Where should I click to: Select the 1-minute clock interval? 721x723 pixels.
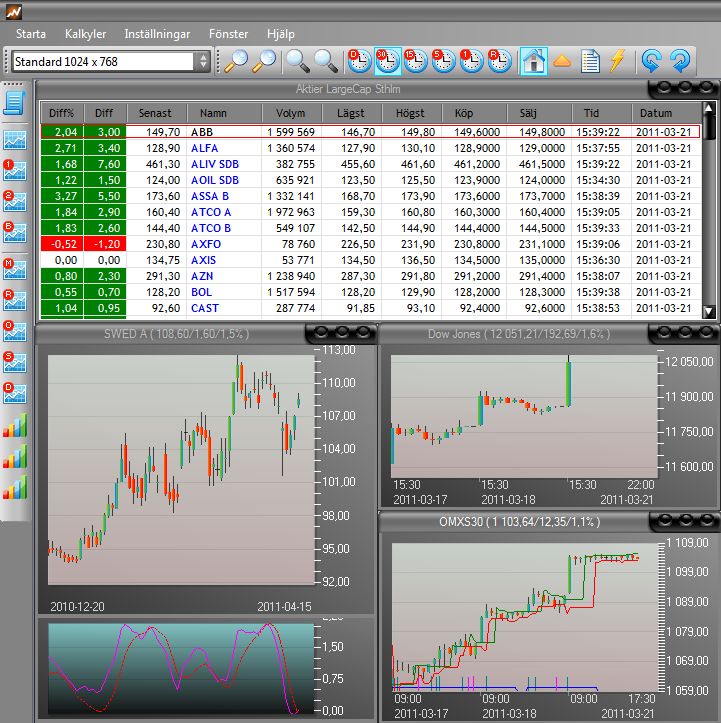472,61
